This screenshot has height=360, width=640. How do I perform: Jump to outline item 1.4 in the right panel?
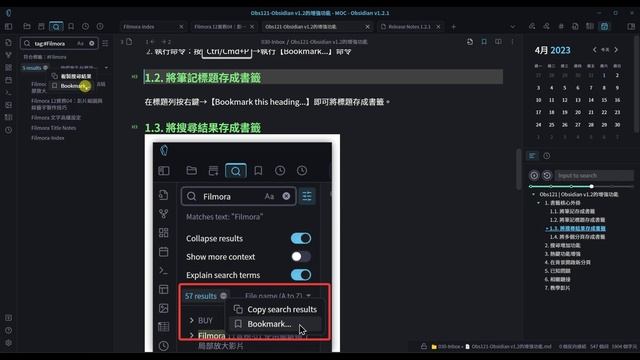coord(577,237)
